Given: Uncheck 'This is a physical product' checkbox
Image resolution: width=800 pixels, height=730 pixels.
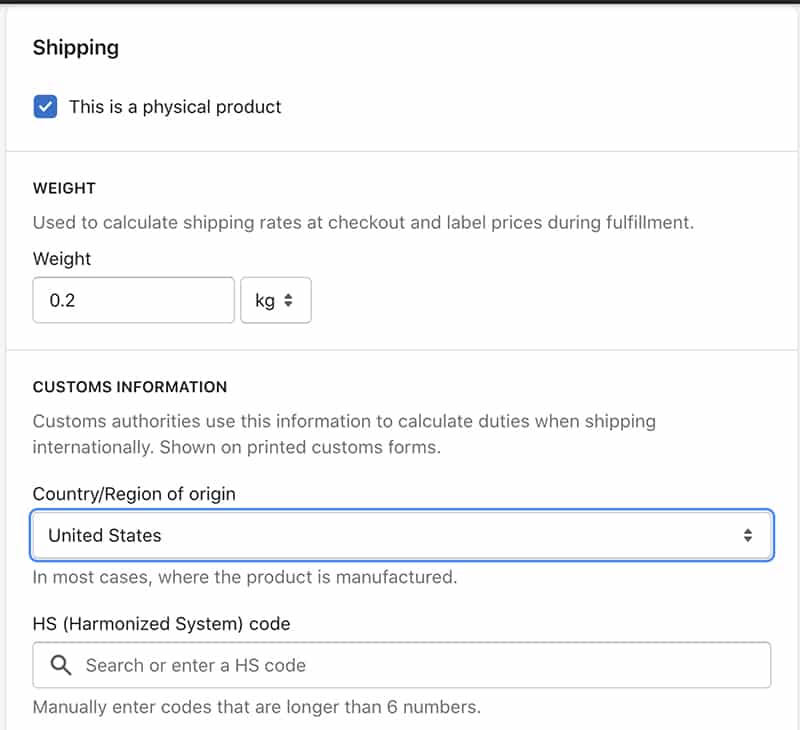Looking at the screenshot, I should 45,107.
